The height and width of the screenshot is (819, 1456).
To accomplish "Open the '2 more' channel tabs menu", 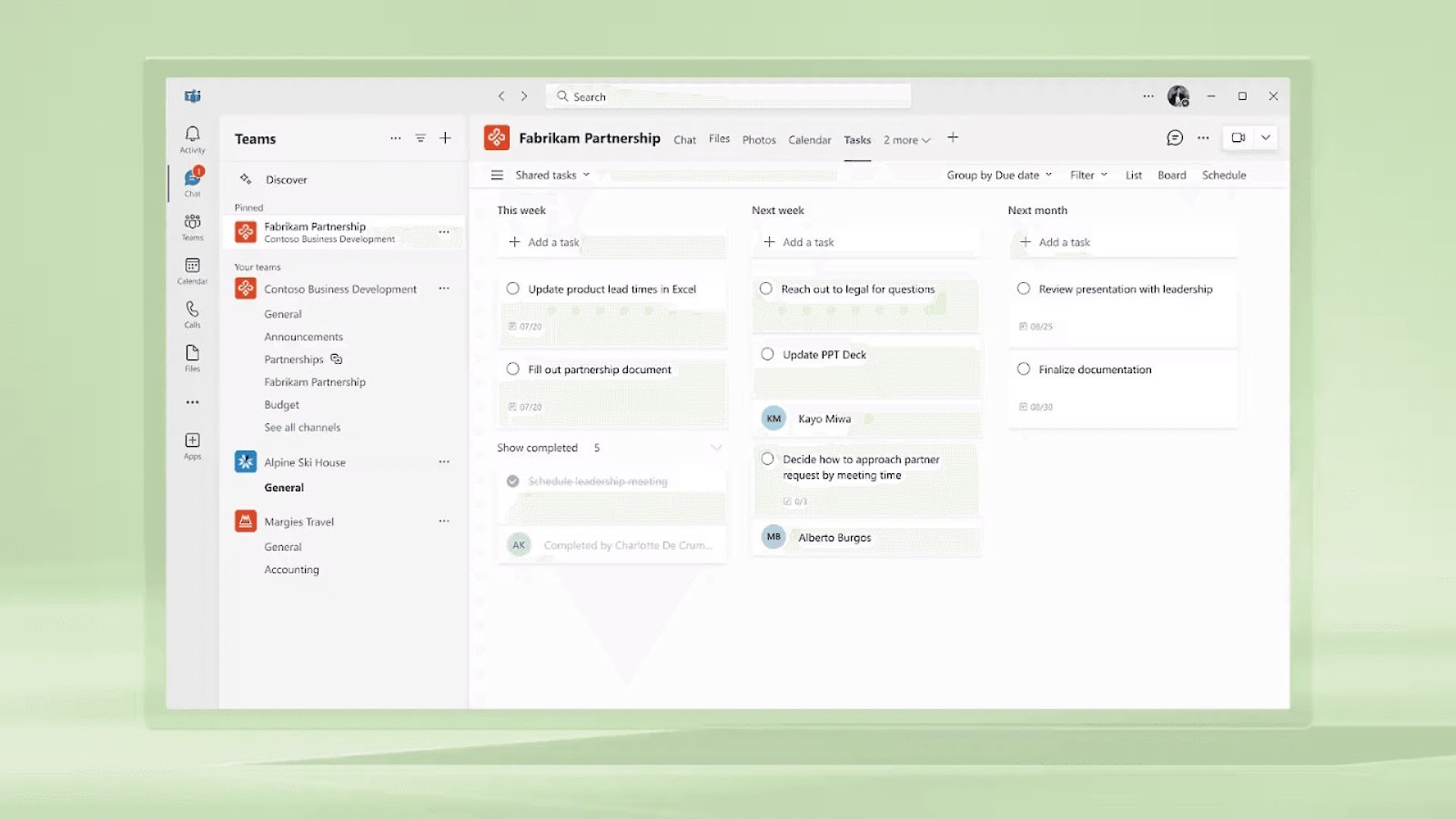I will 905,139.
